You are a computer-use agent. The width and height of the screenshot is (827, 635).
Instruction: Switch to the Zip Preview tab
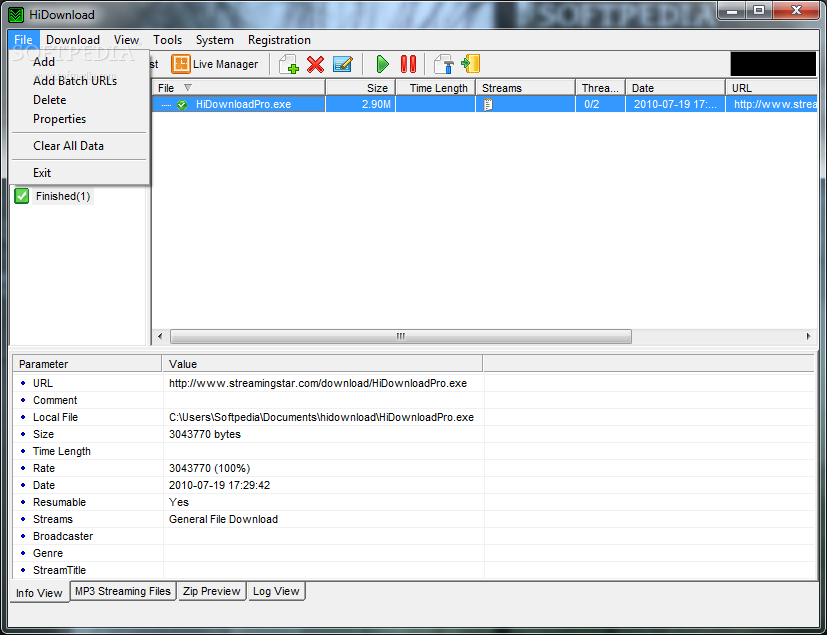coord(211,591)
